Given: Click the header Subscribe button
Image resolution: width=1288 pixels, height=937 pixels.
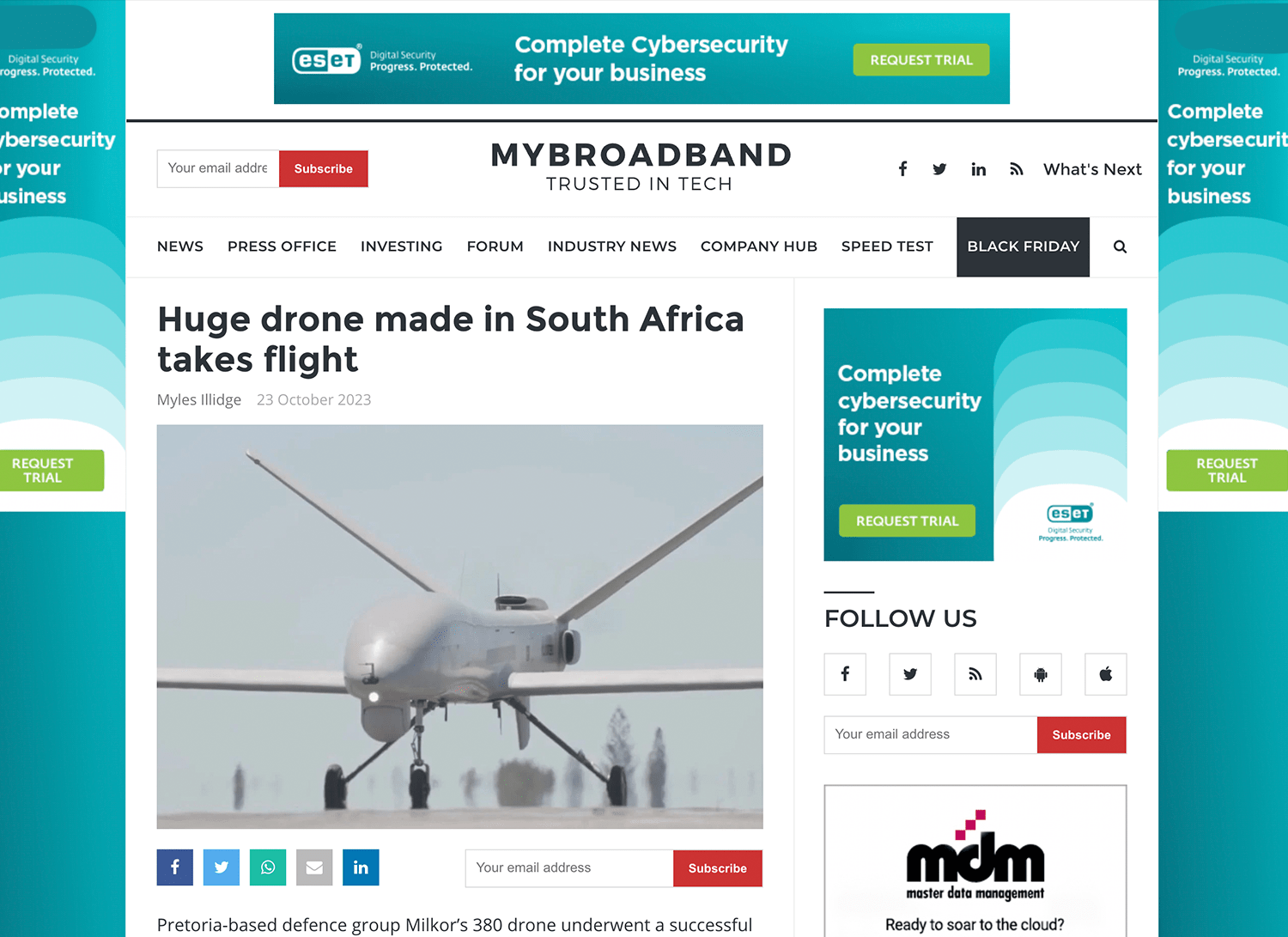Looking at the screenshot, I should (x=324, y=168).
